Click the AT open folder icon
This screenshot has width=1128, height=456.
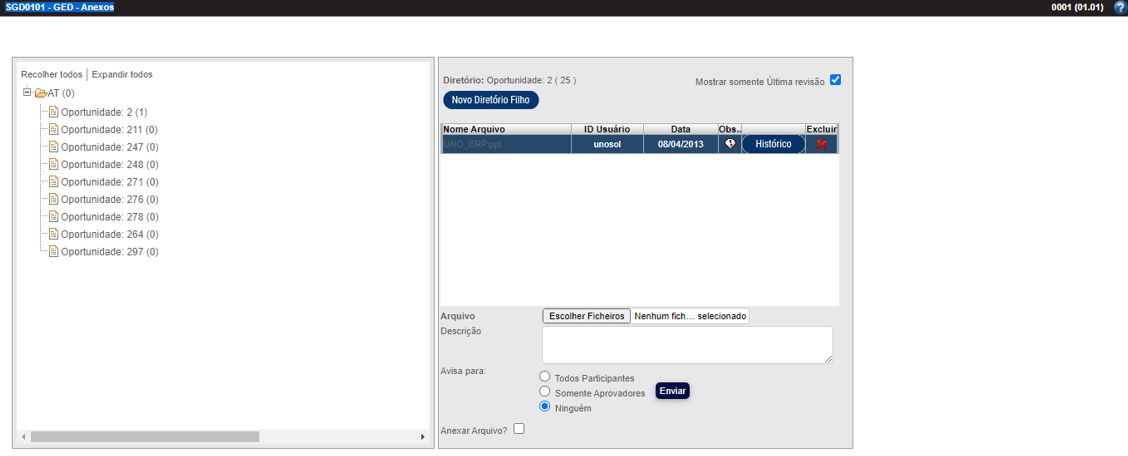coord(41,93)
